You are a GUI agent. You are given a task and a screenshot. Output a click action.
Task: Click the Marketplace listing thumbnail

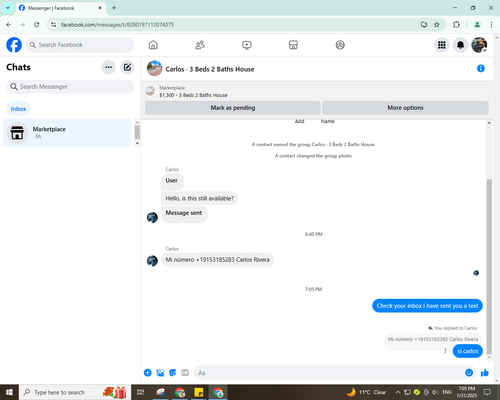point(150,91)
